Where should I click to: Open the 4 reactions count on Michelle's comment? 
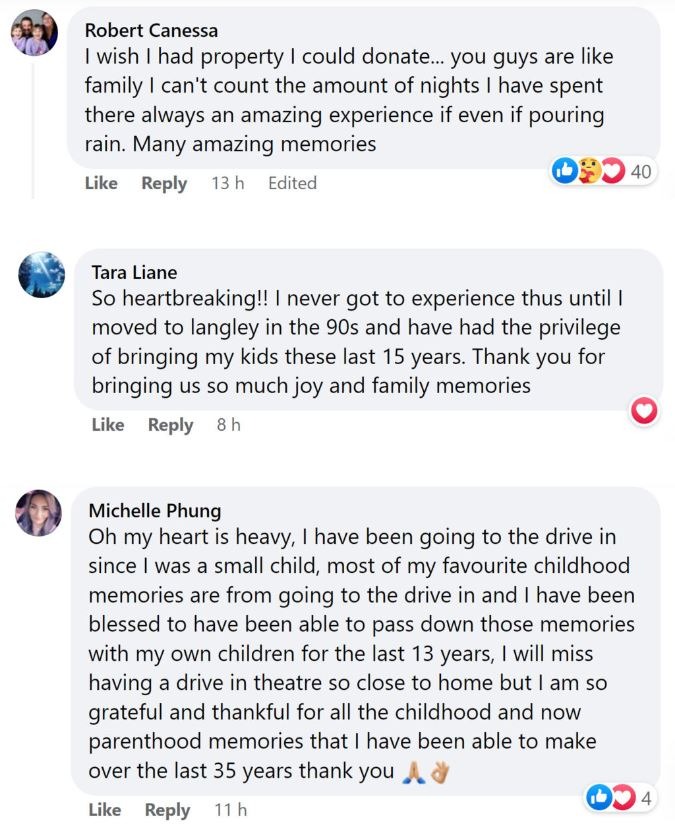[646, 798]
